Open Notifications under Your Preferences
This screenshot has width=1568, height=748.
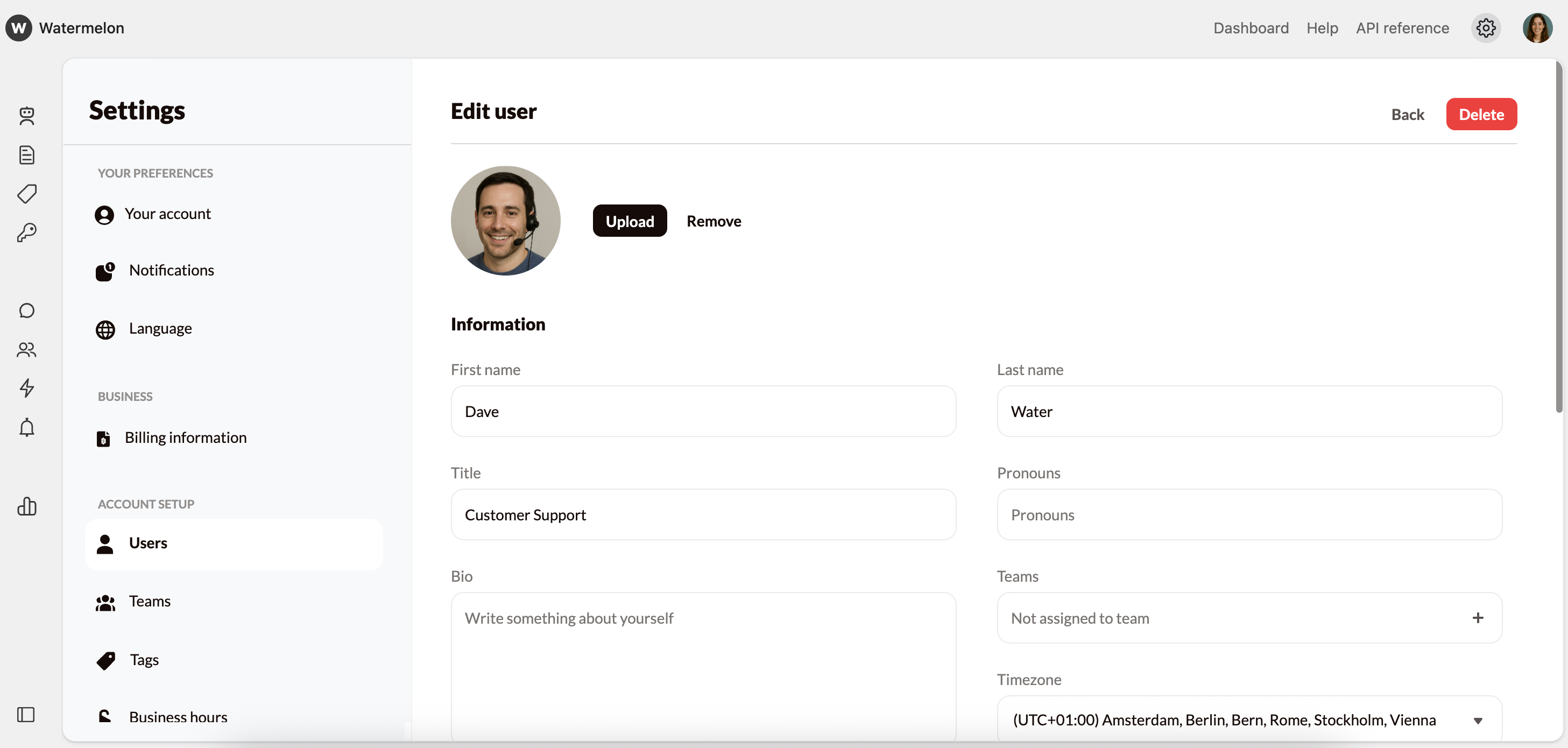point(172,270)
